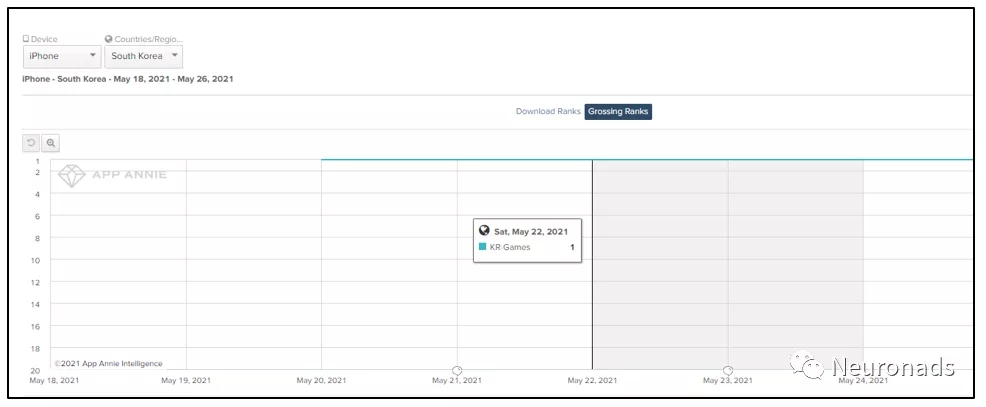Click the magnifier zoom icon above chart
This screenshot has height=407, width=986.
51,143
